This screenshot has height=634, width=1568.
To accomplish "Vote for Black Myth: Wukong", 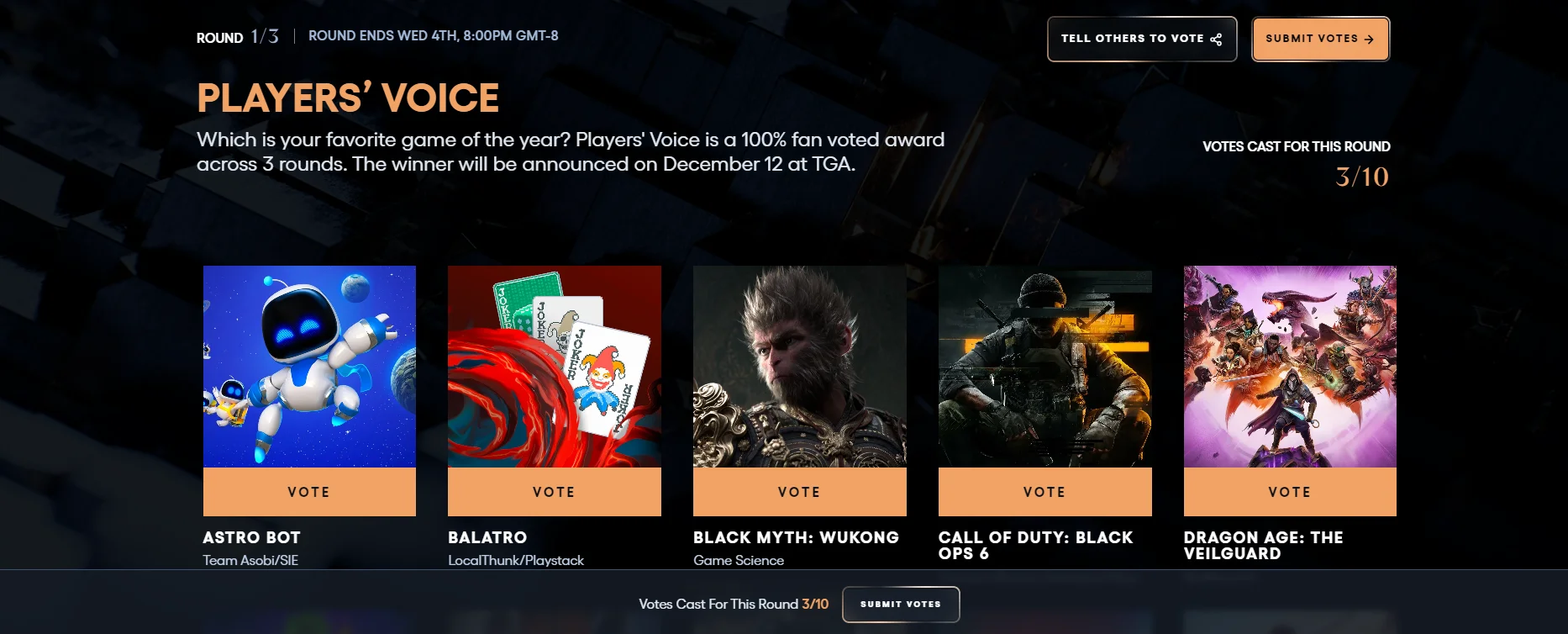I will pyautogui.click(x=800, y=492).
